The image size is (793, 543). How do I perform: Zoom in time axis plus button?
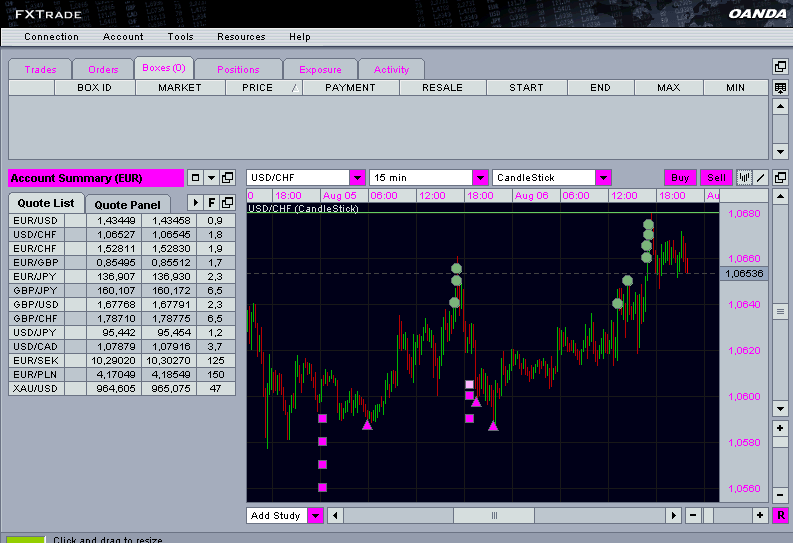pos(760,516)
